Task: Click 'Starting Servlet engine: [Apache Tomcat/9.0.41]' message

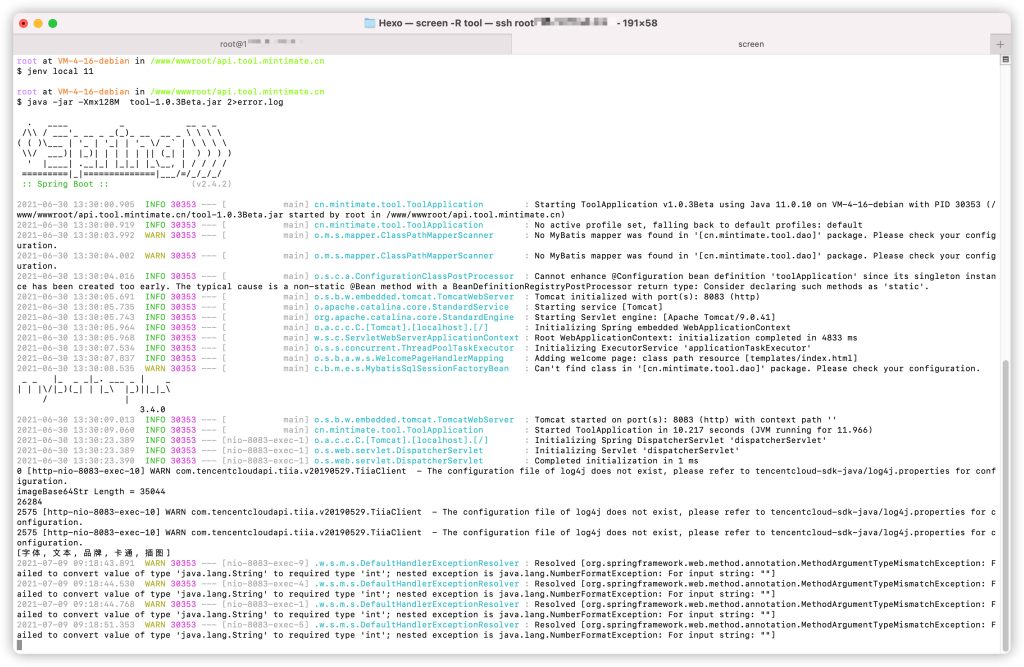Action: [x=655, y=317]
